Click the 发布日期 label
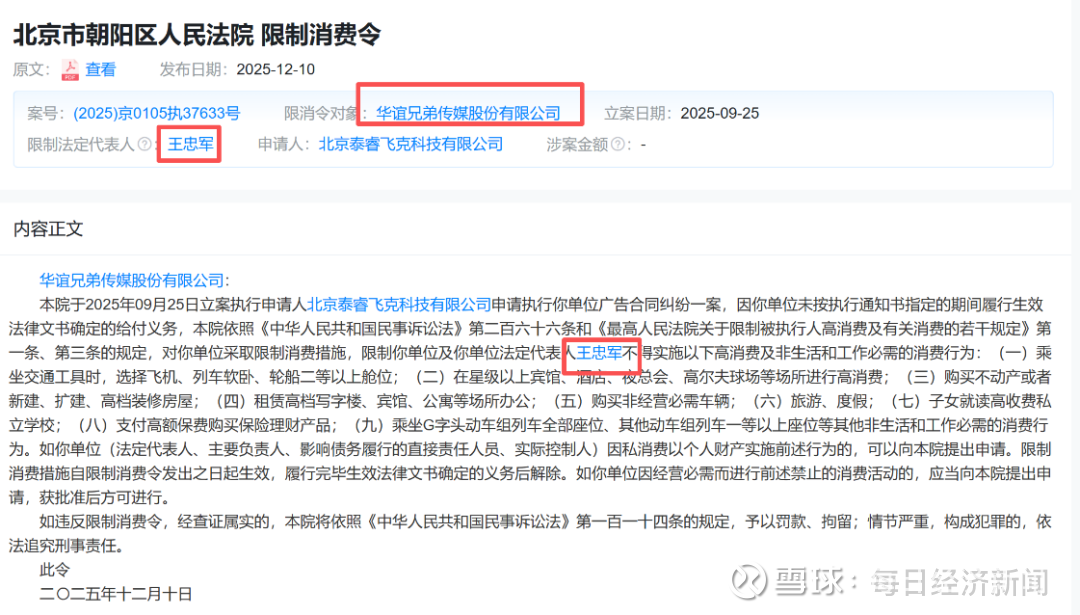 point(195,70)
